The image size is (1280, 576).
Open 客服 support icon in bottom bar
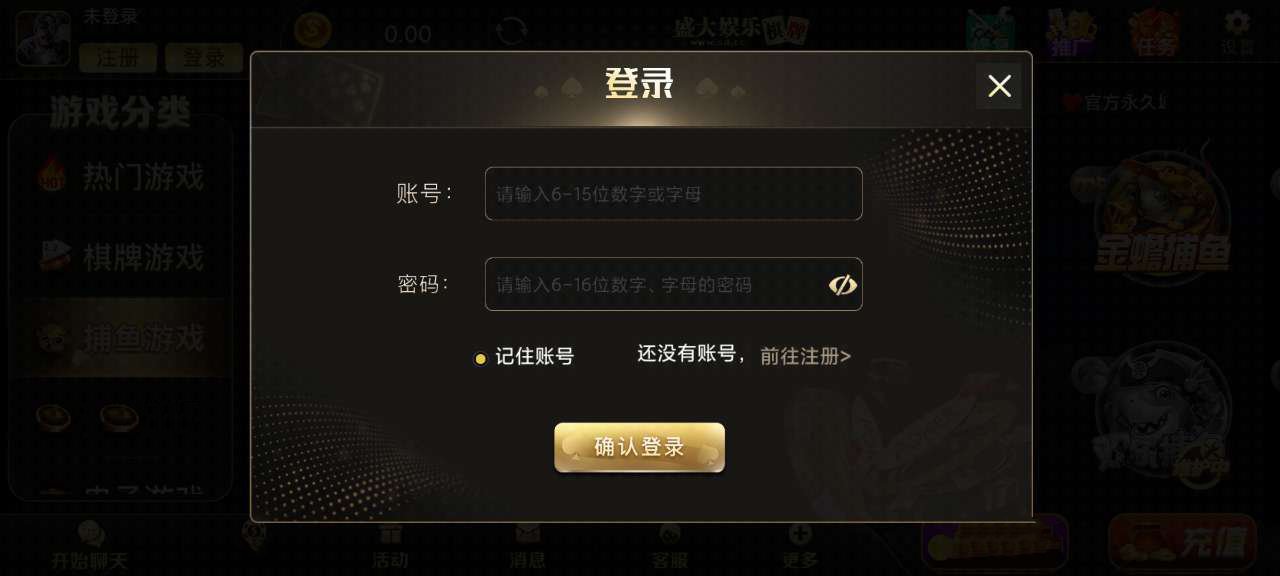(669, 547)
